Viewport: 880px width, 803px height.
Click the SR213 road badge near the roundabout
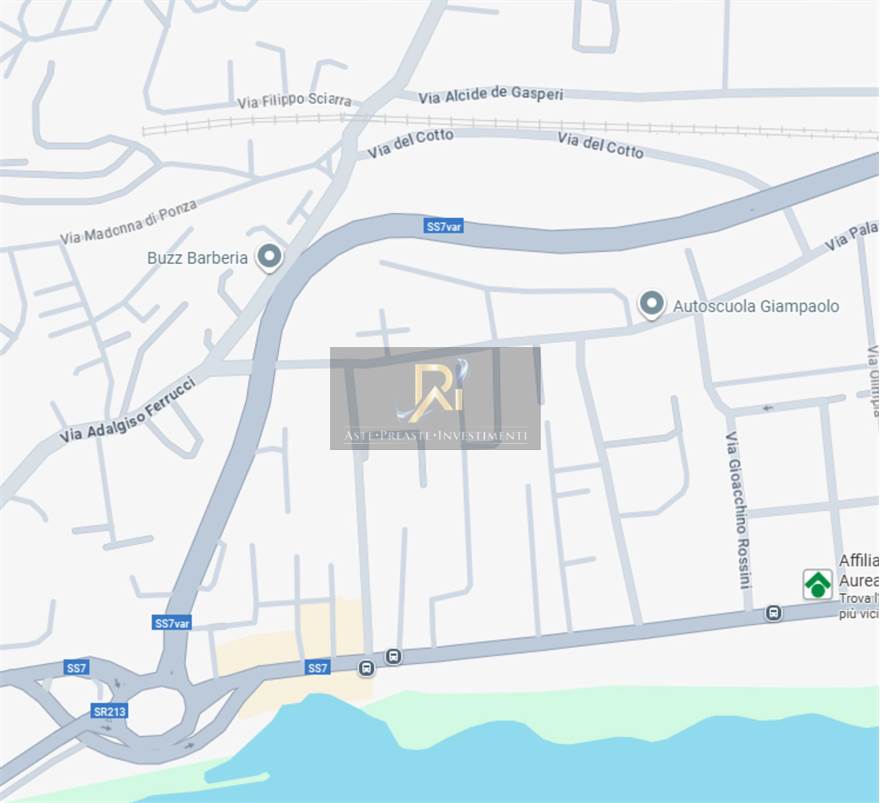(109, 712)
